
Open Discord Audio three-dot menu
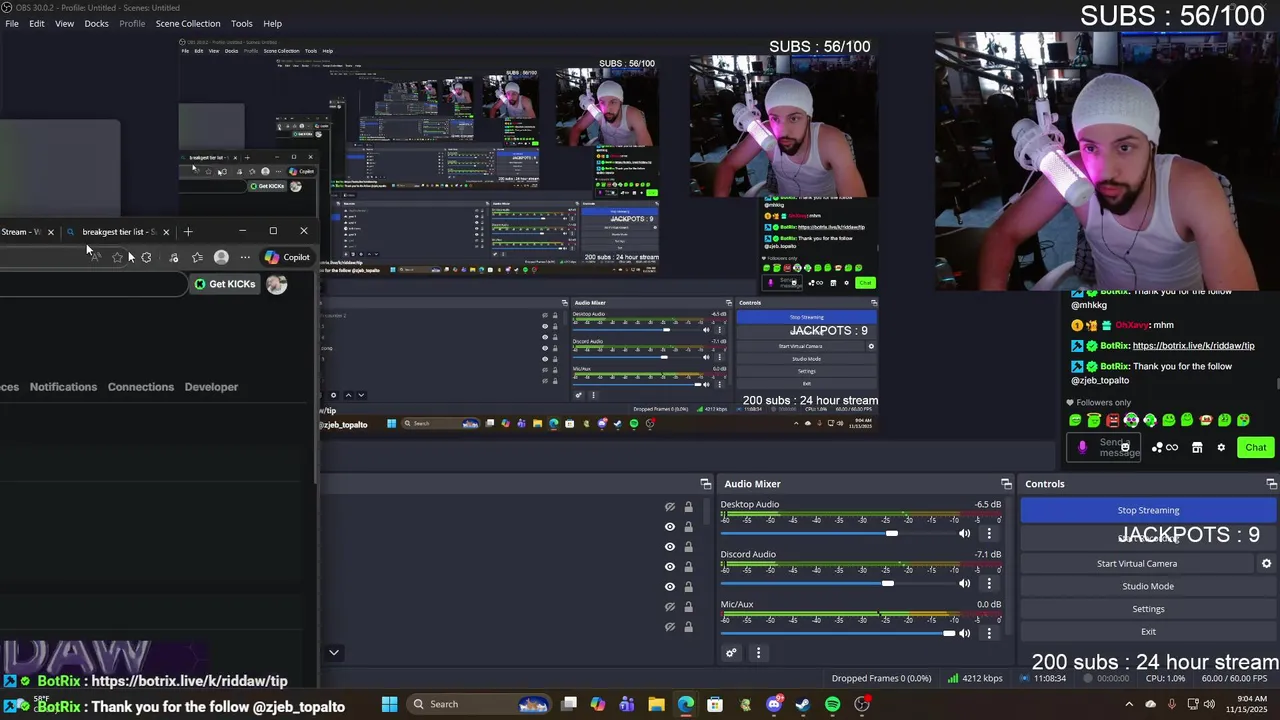click(x=989, y=583)
